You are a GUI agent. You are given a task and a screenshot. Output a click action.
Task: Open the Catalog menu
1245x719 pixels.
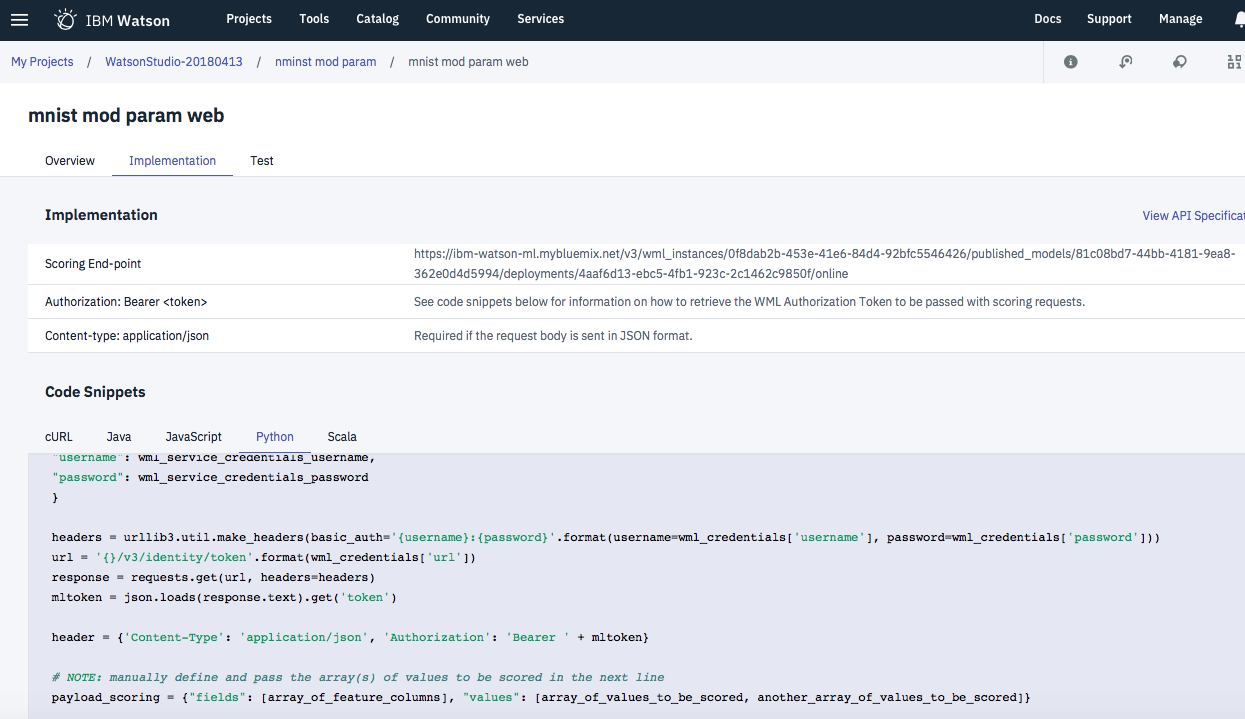pyautogui.click(x=378, y=19)
